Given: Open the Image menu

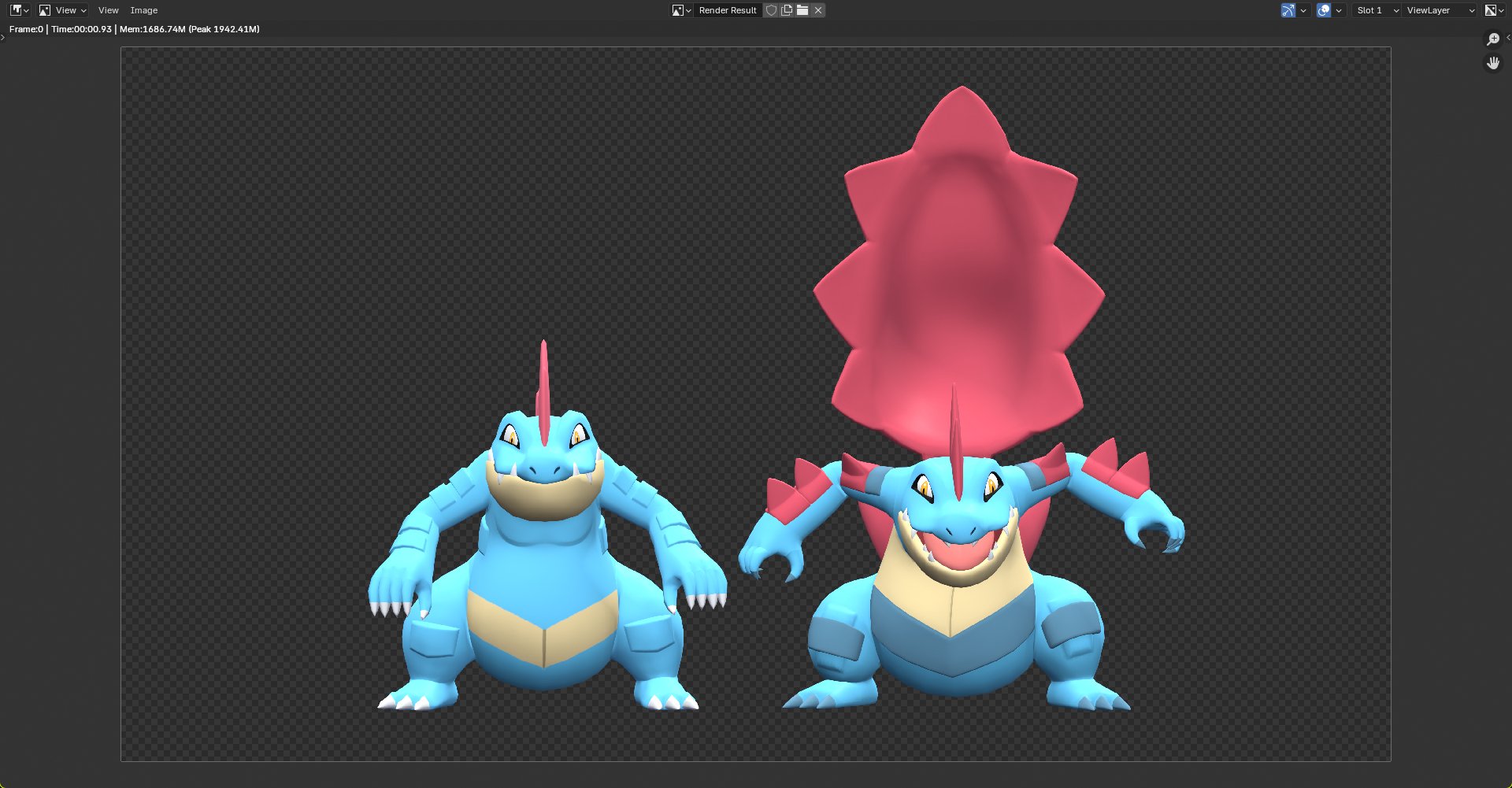Looking at the screenshot, I should pyautogui.click(x=144, y=10).
